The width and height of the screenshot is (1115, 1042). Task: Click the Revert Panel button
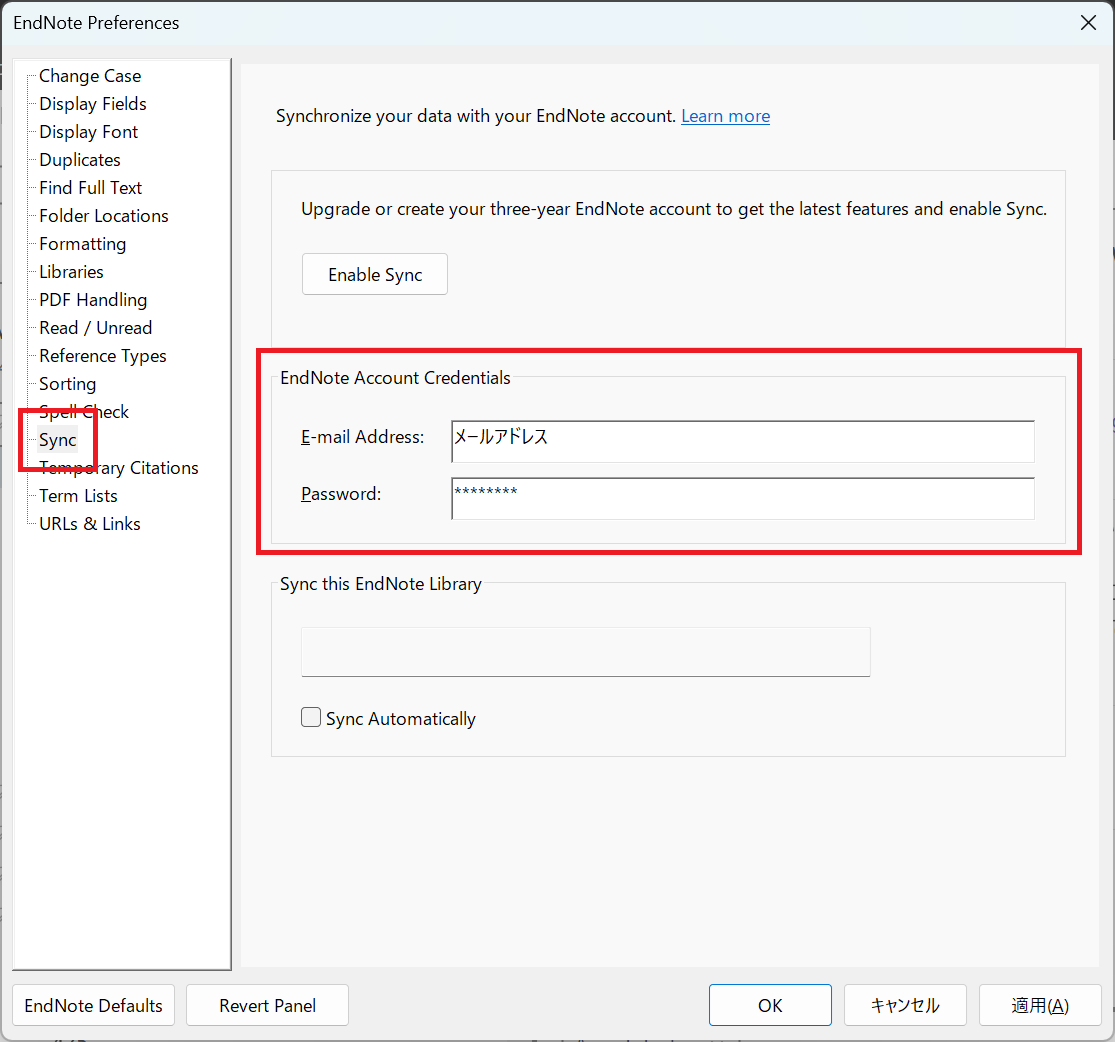coord(267,1006)
